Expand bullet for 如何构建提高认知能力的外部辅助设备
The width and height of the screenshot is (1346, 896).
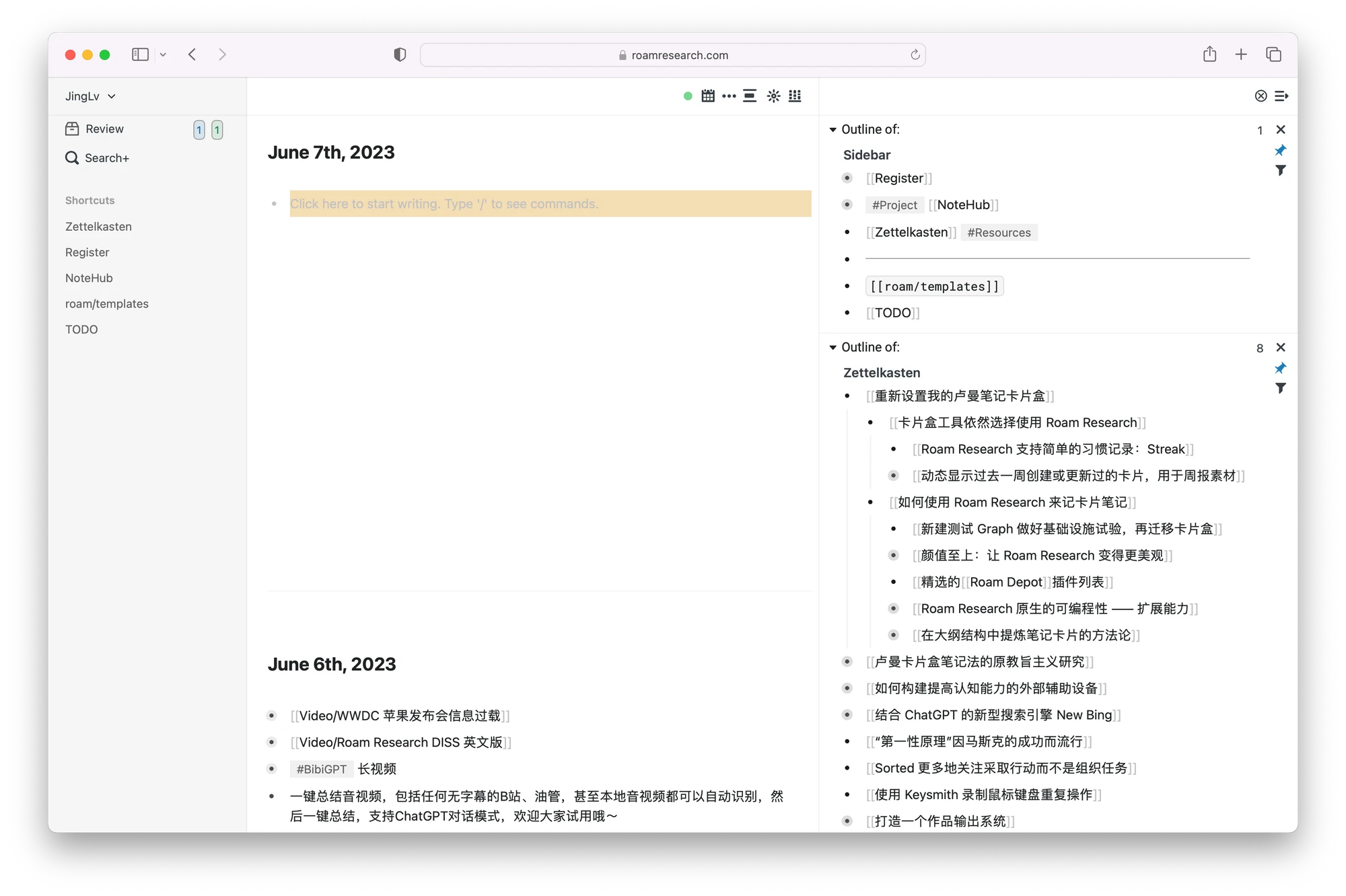point(847,688)
